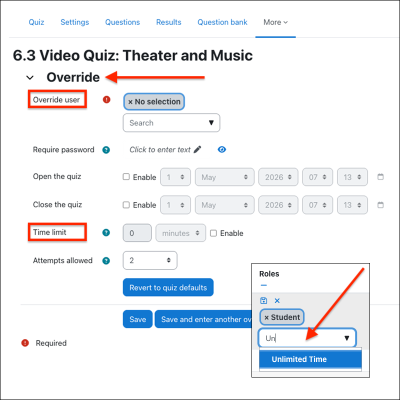Viewport: 400px width, 400px height.
Task: Open the More tab menu
Action: (275, 22)
